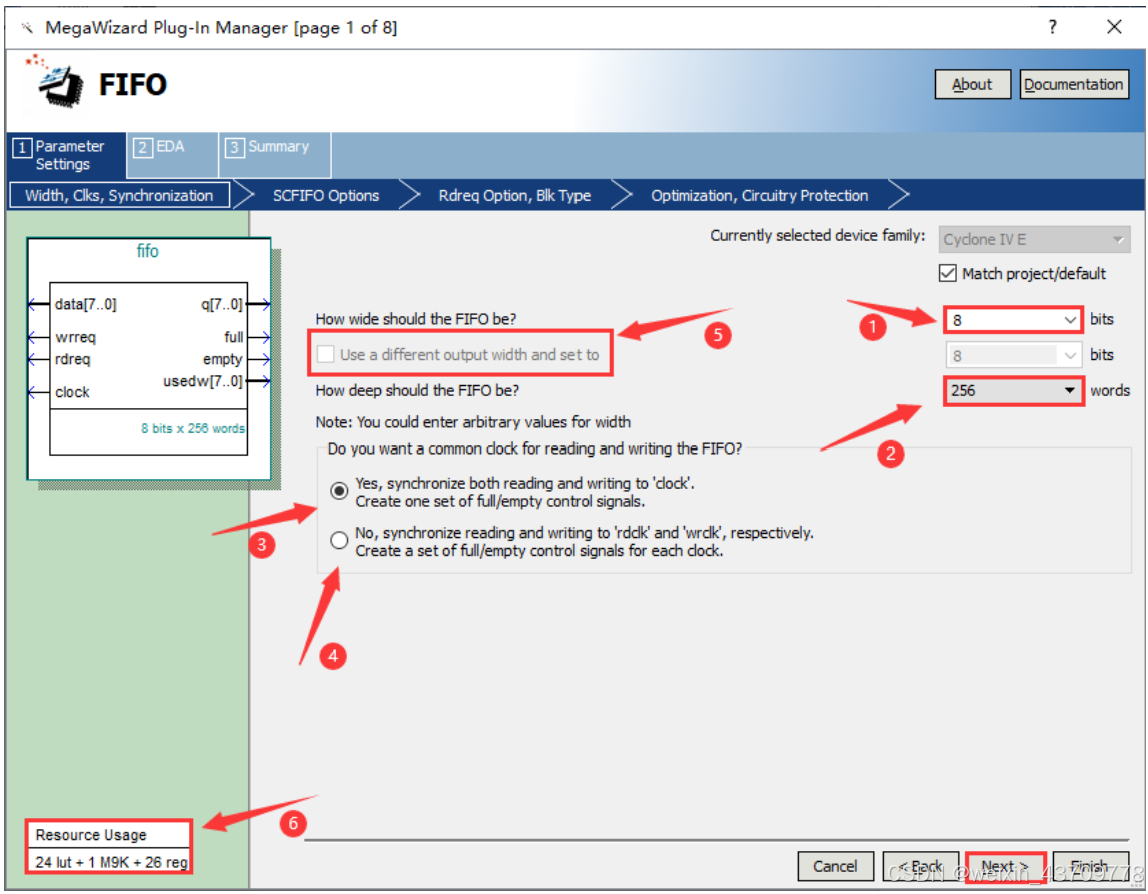
Task: Click the rdreq port label
Action: click(72, 360)
